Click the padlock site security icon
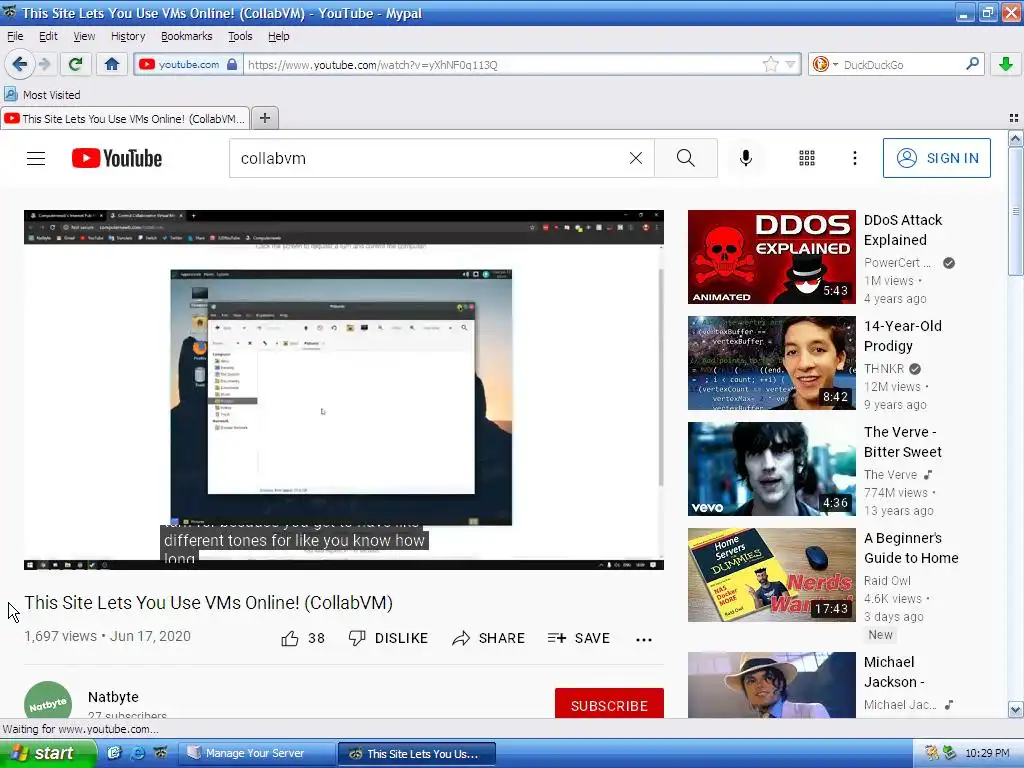This screenshot has height=768, width=1024. tap(232, 64)
